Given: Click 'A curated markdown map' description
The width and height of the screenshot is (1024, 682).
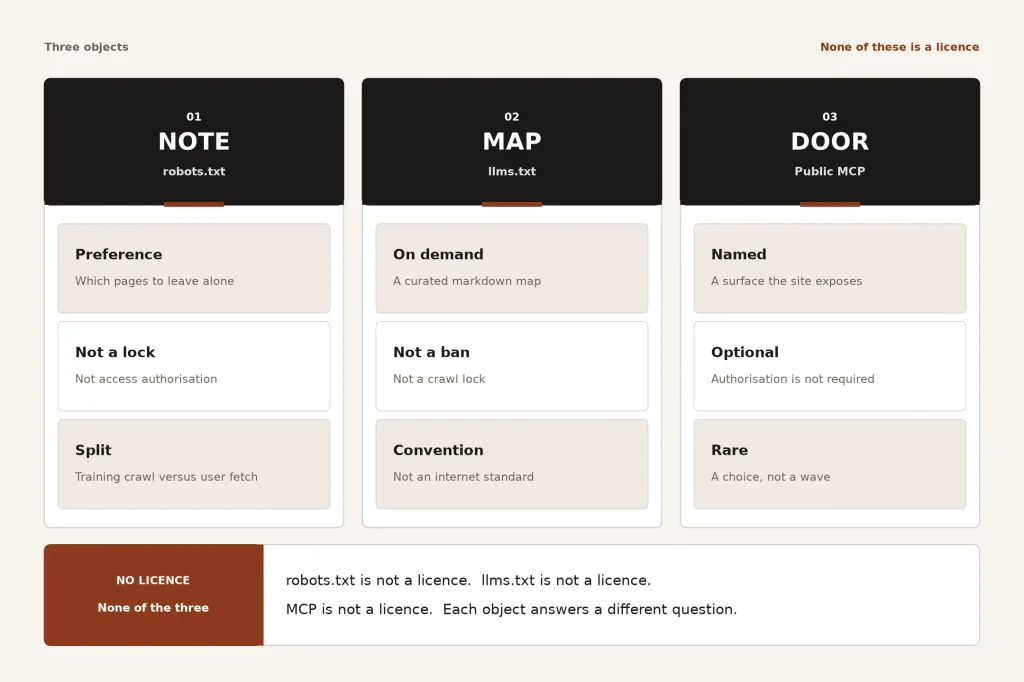Looking at the screenshot, I should click(467, 281).
